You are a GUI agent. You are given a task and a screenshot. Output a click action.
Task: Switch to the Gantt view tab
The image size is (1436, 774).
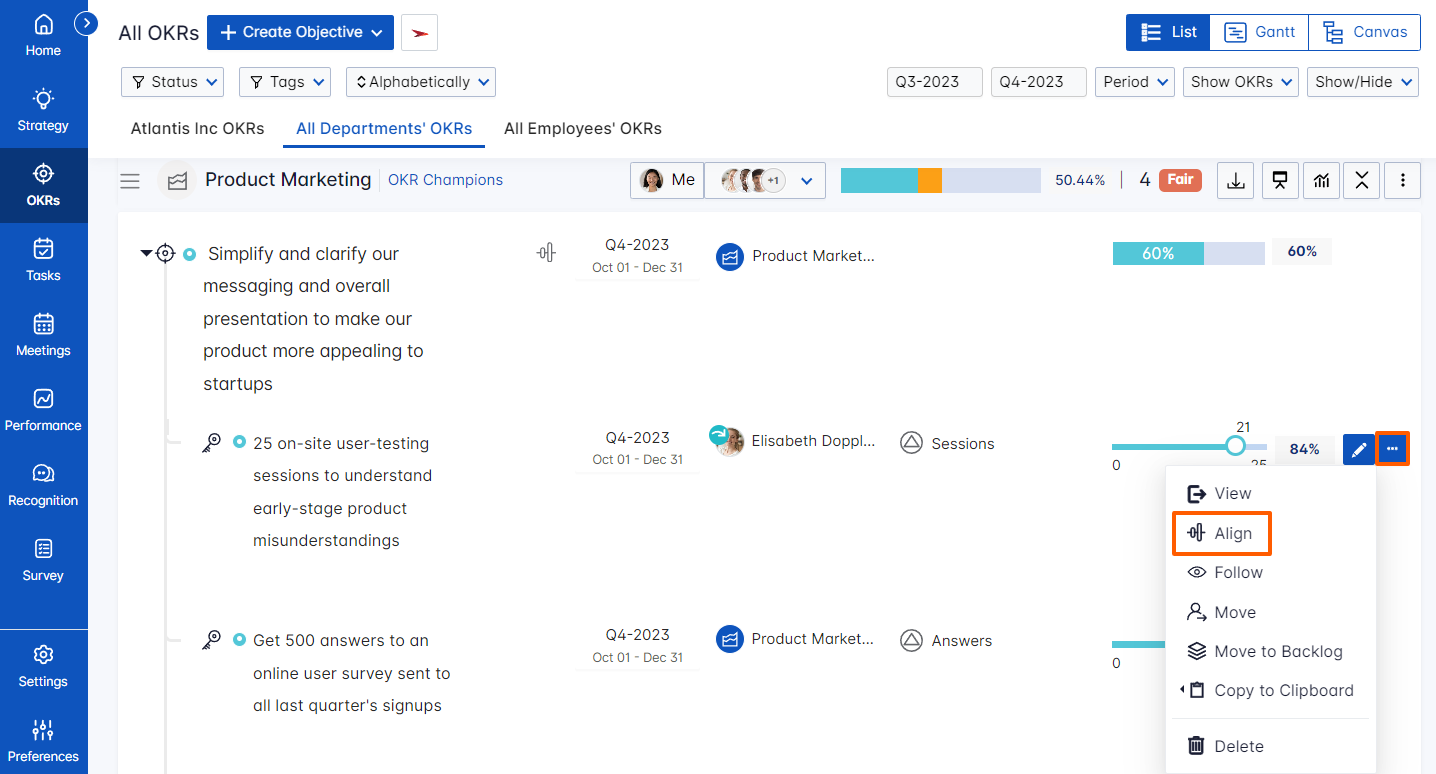(1258, 32)
